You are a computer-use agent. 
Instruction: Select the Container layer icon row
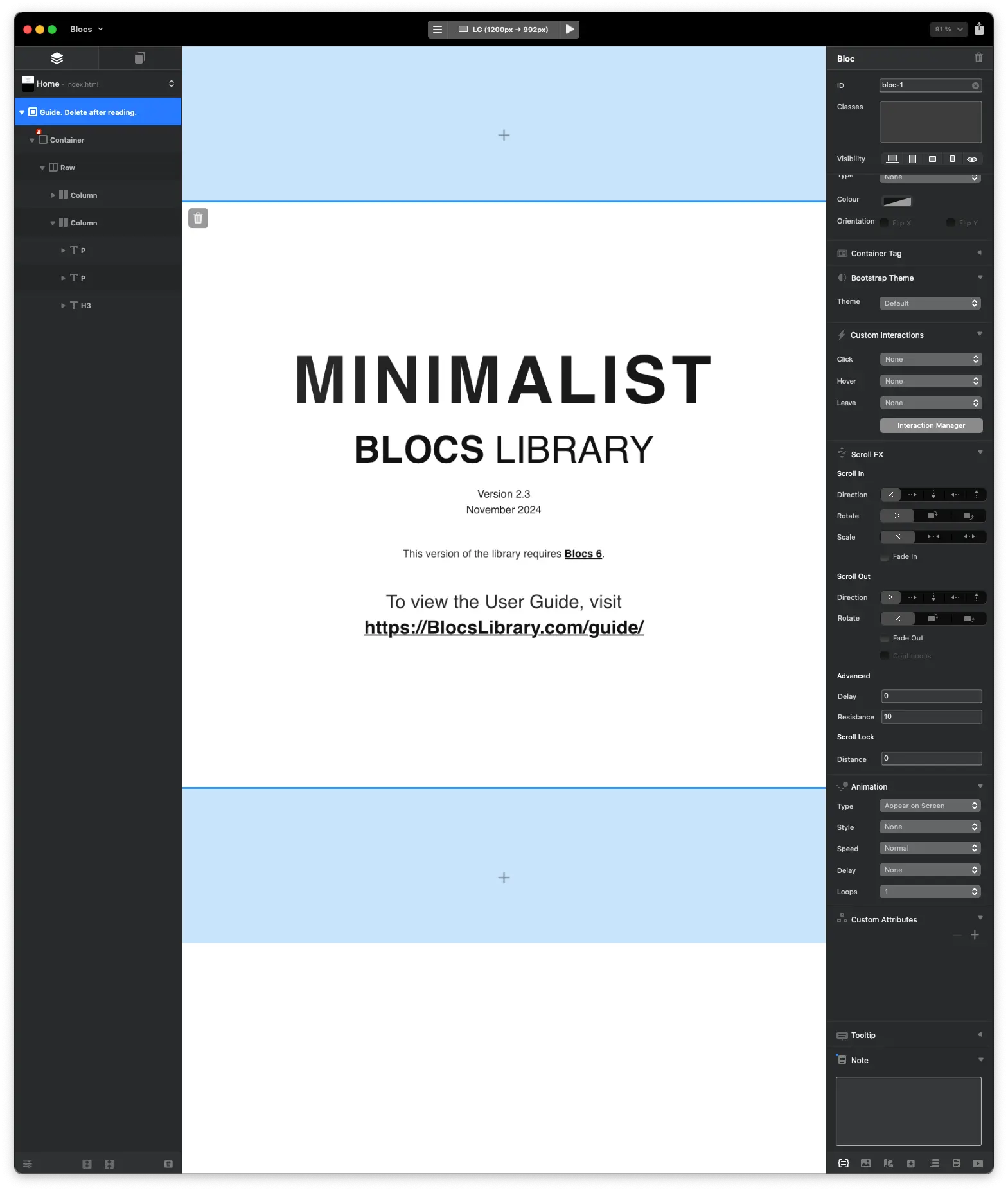pyautogui.click(x=98, y=140)
